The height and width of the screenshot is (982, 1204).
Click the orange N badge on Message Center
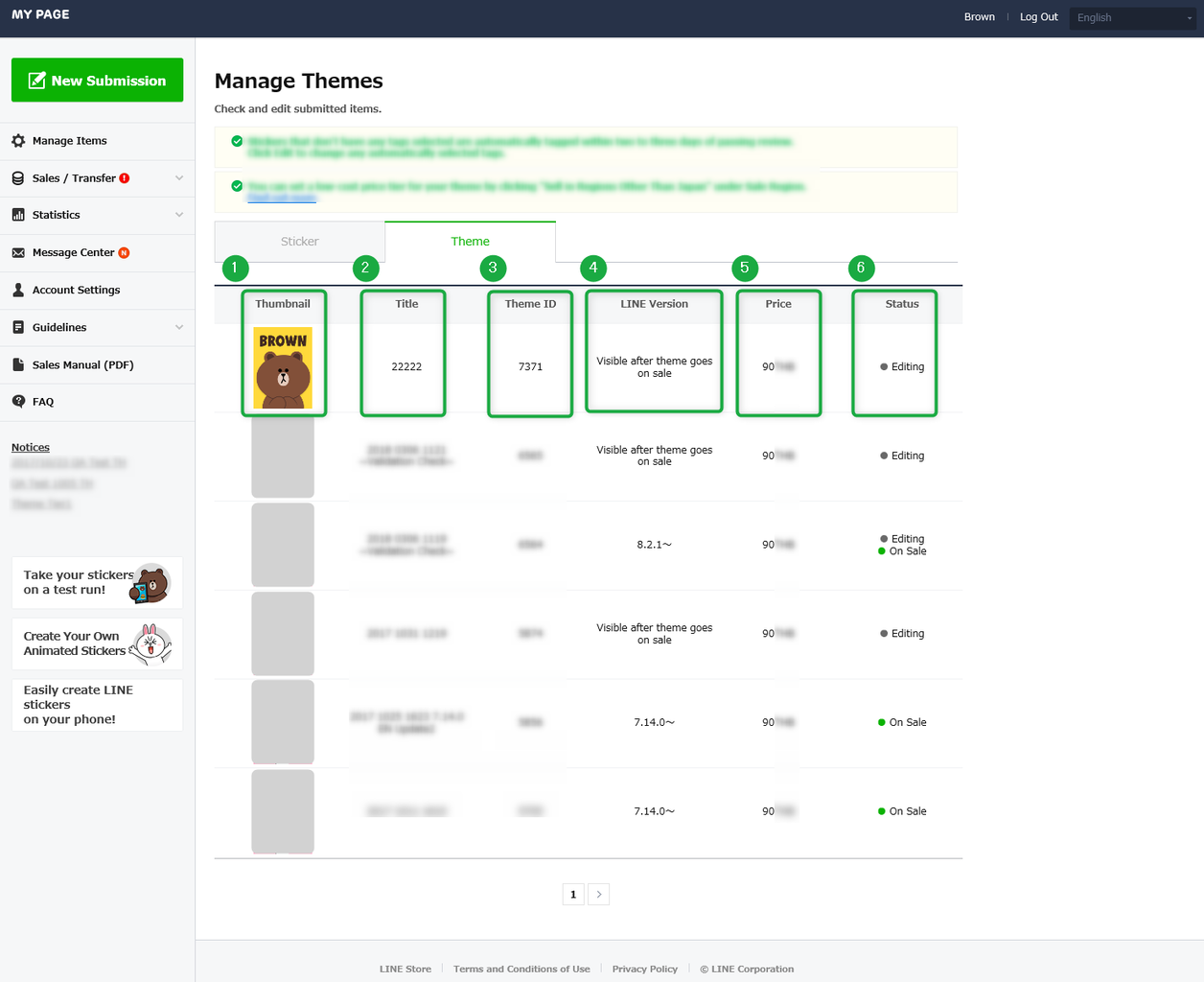coord(124,253)
